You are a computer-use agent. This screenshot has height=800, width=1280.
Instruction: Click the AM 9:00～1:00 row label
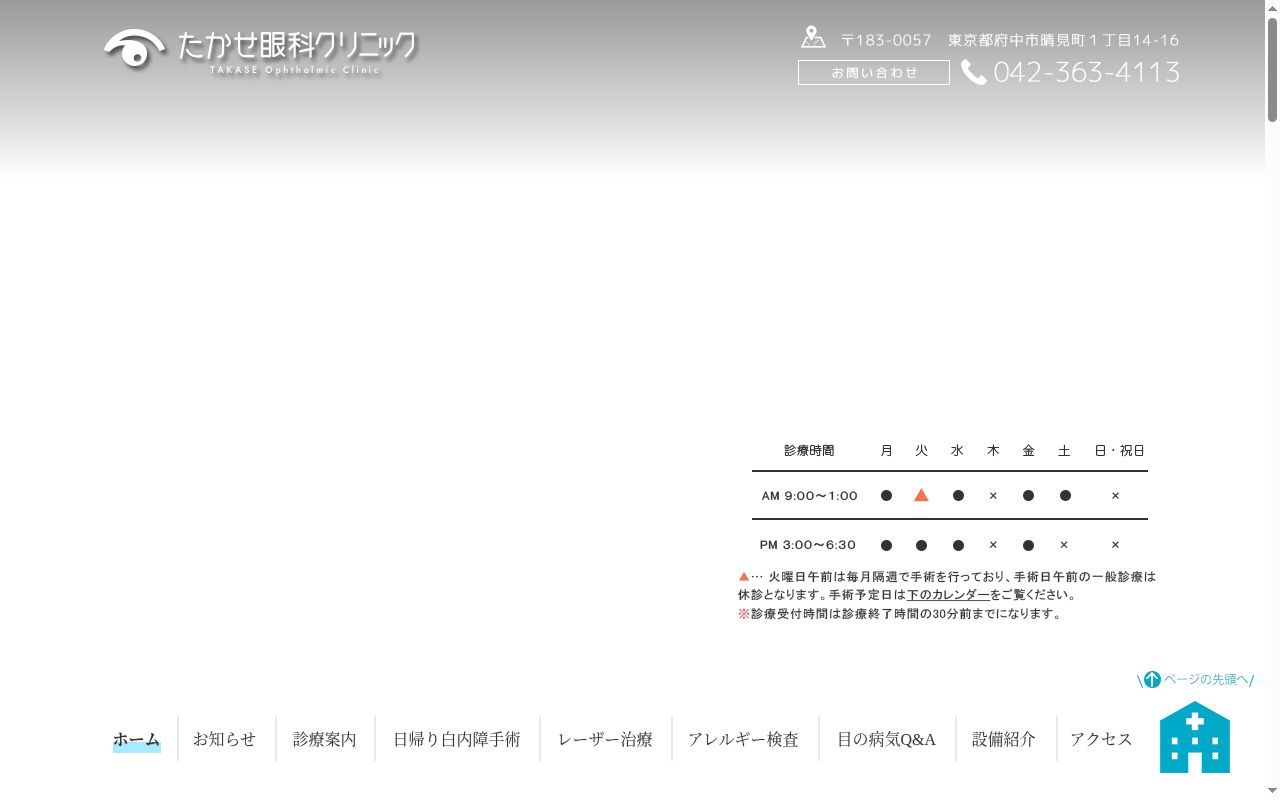click(x=810, y=496)
